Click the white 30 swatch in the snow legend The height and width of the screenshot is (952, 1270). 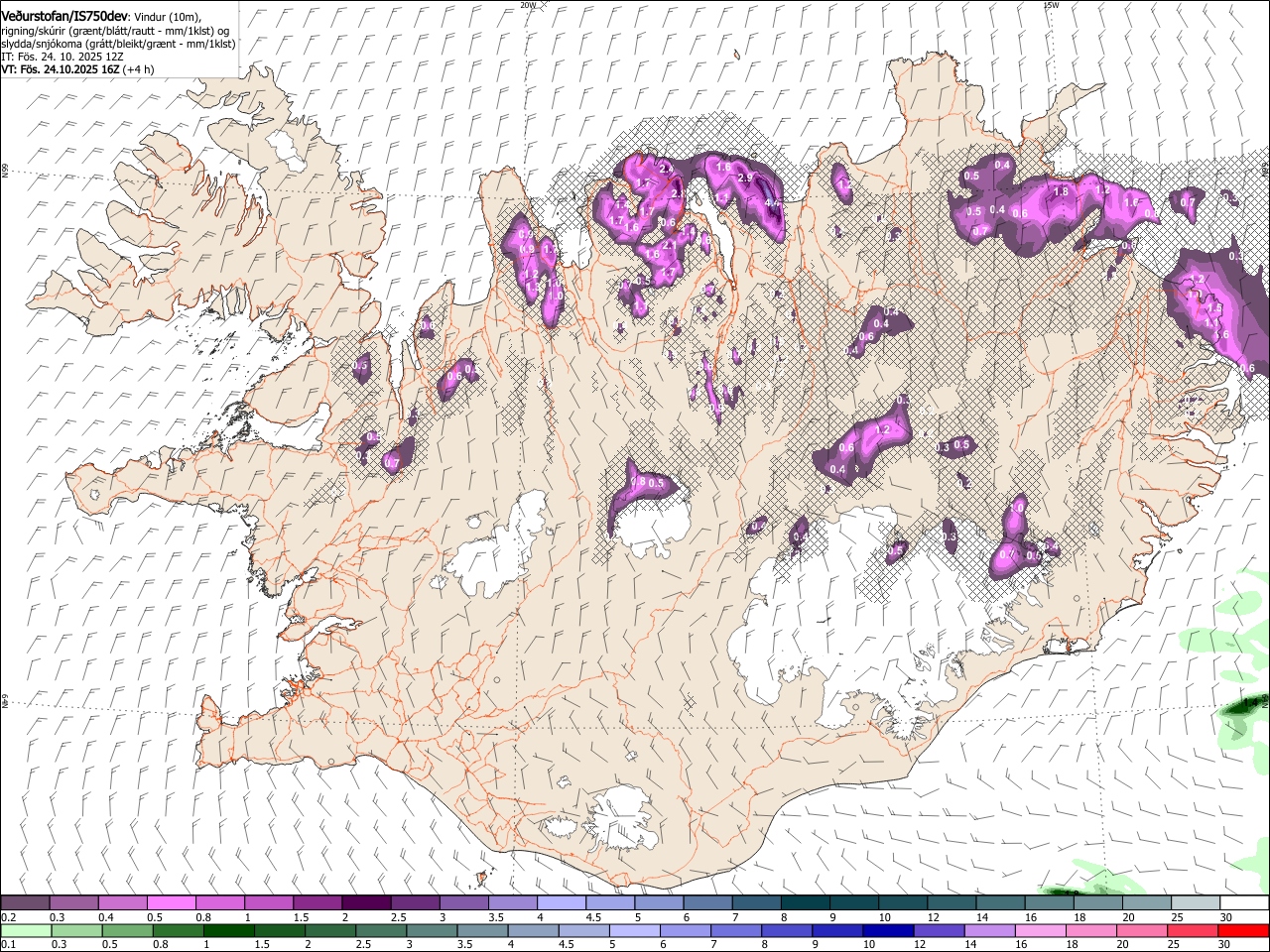pyautogui.click(x=1245, y=903)
